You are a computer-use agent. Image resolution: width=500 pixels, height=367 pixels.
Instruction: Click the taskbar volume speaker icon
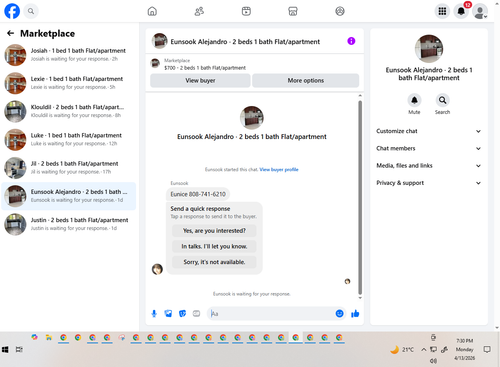tap(433, 361)
